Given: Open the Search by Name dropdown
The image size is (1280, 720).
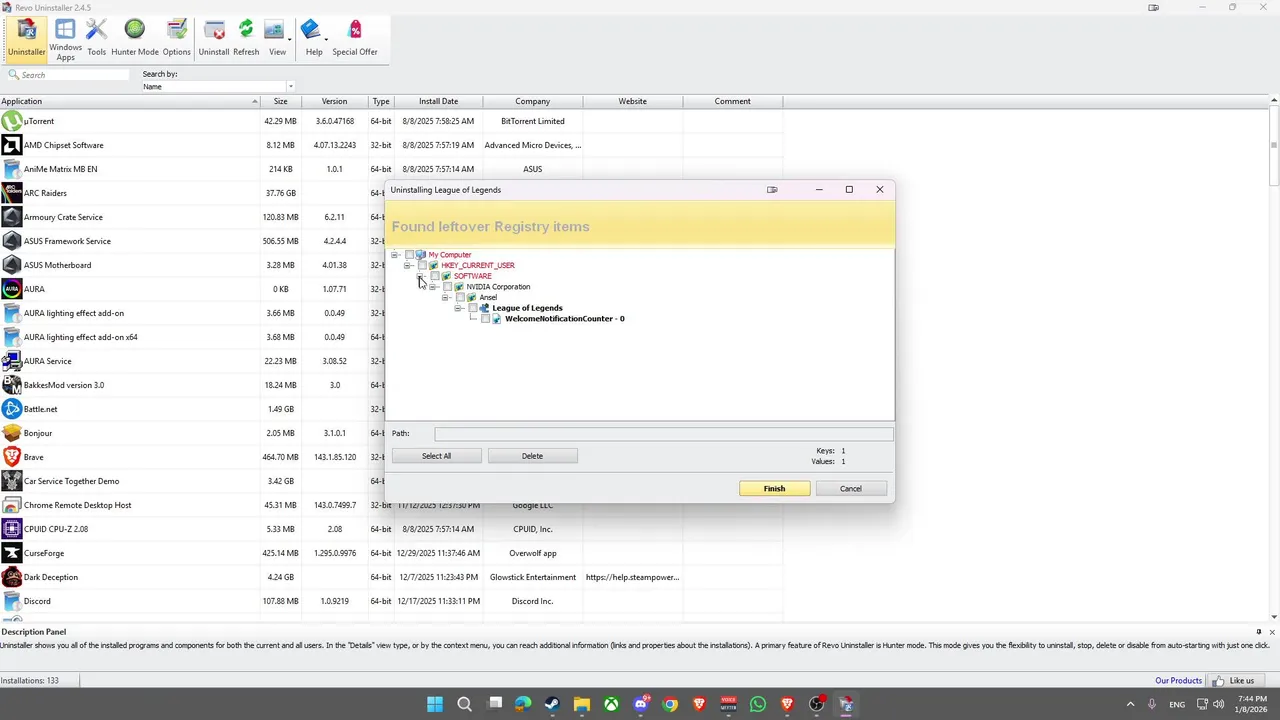Looking at the screenshot, I should 290,86.
